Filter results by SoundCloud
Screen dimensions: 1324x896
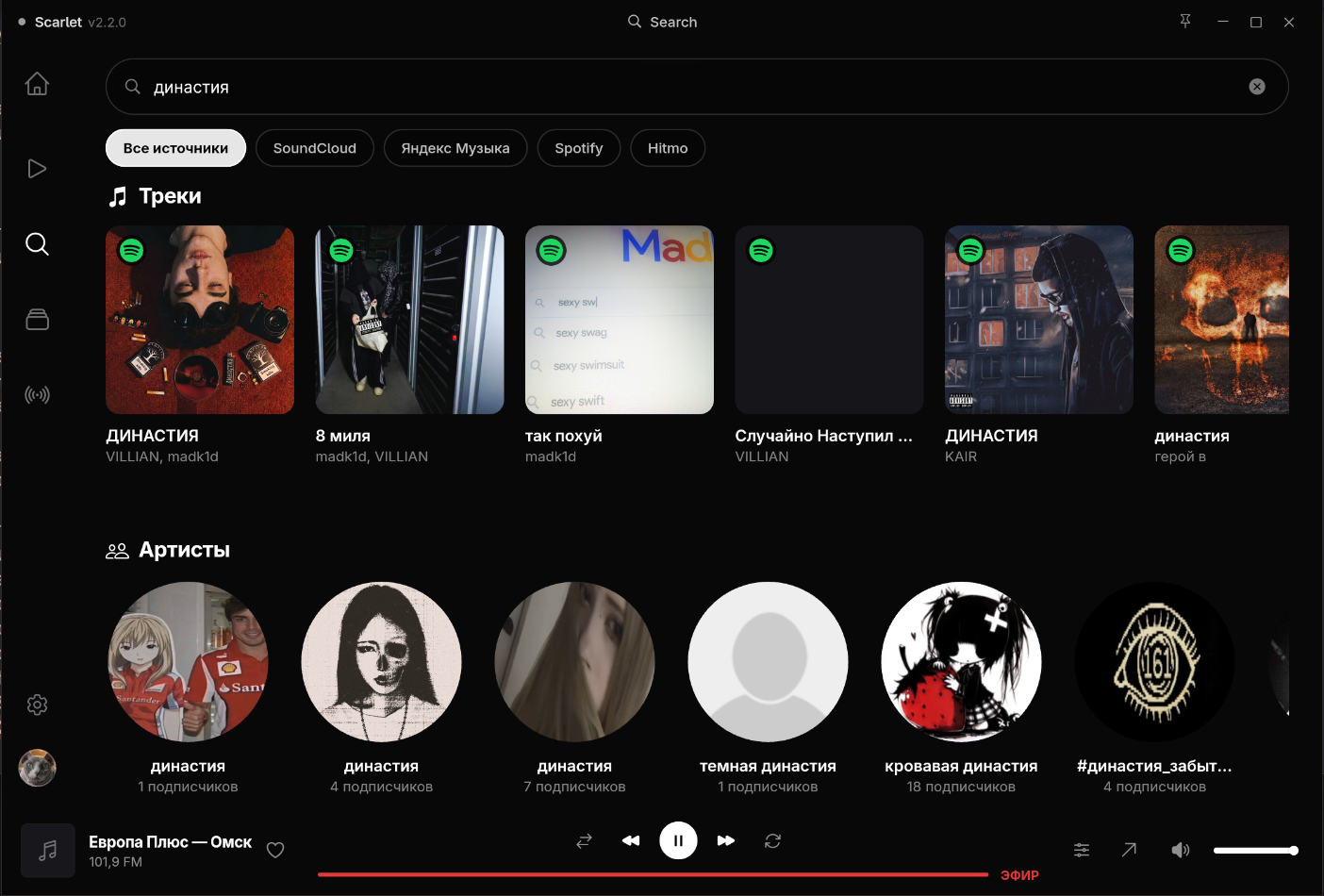click(315, 148)
